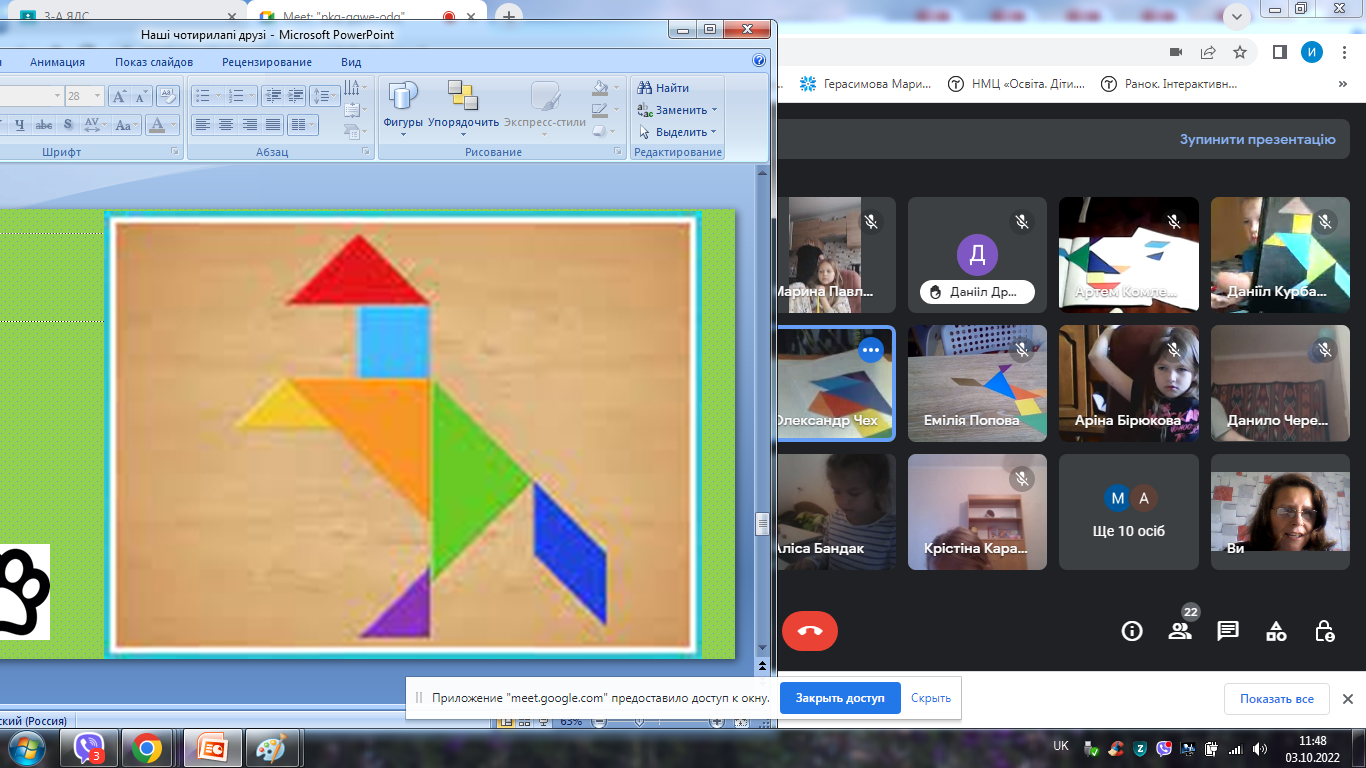Show the people list with 22 participants
Image resolution: width=1366 pixels, height=768 pixels.
tap(1180, 631)
